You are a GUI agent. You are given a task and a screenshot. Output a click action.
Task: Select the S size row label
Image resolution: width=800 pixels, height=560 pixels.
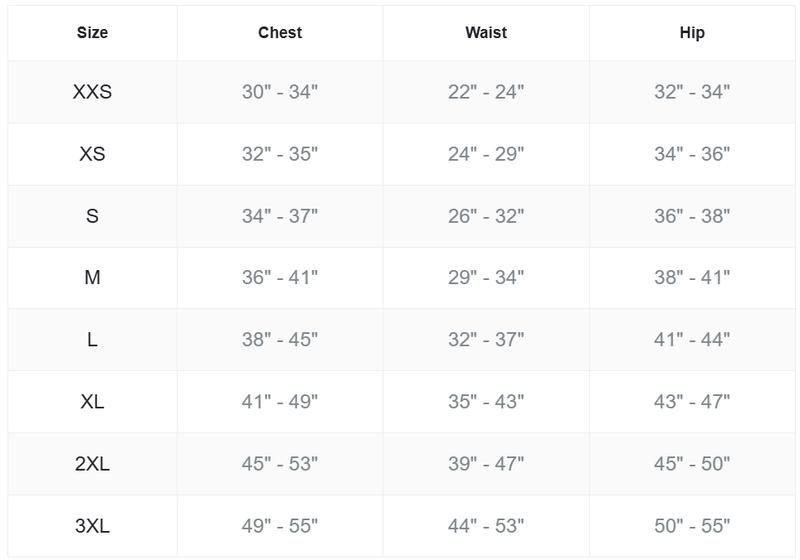(x=92, y=216)
